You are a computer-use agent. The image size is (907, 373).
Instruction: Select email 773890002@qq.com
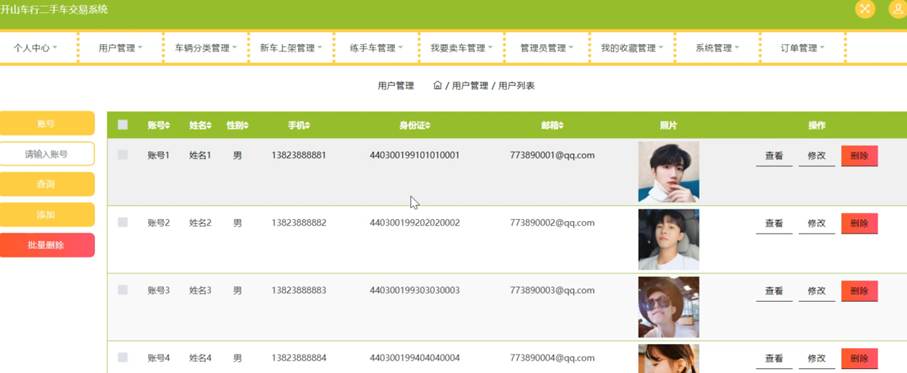552,223
